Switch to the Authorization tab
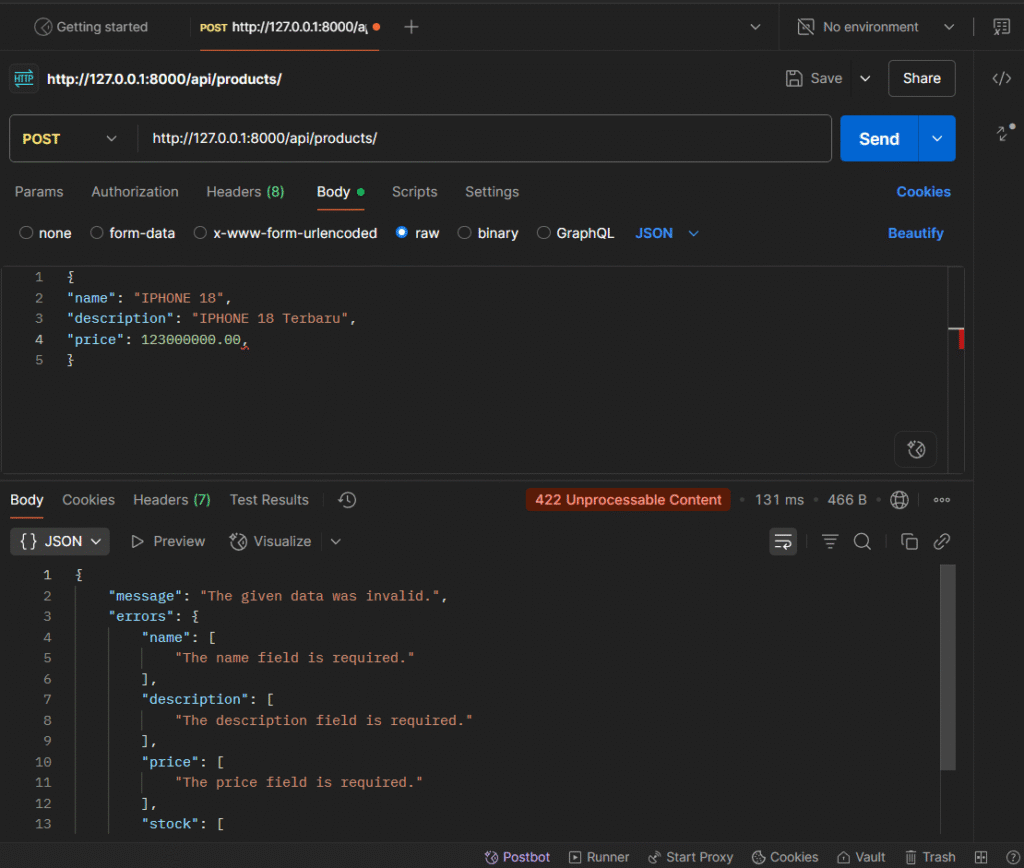Image resolution: width=1024 pixels, height=868 pixels. pyautogui.click(x=135, y=192)
